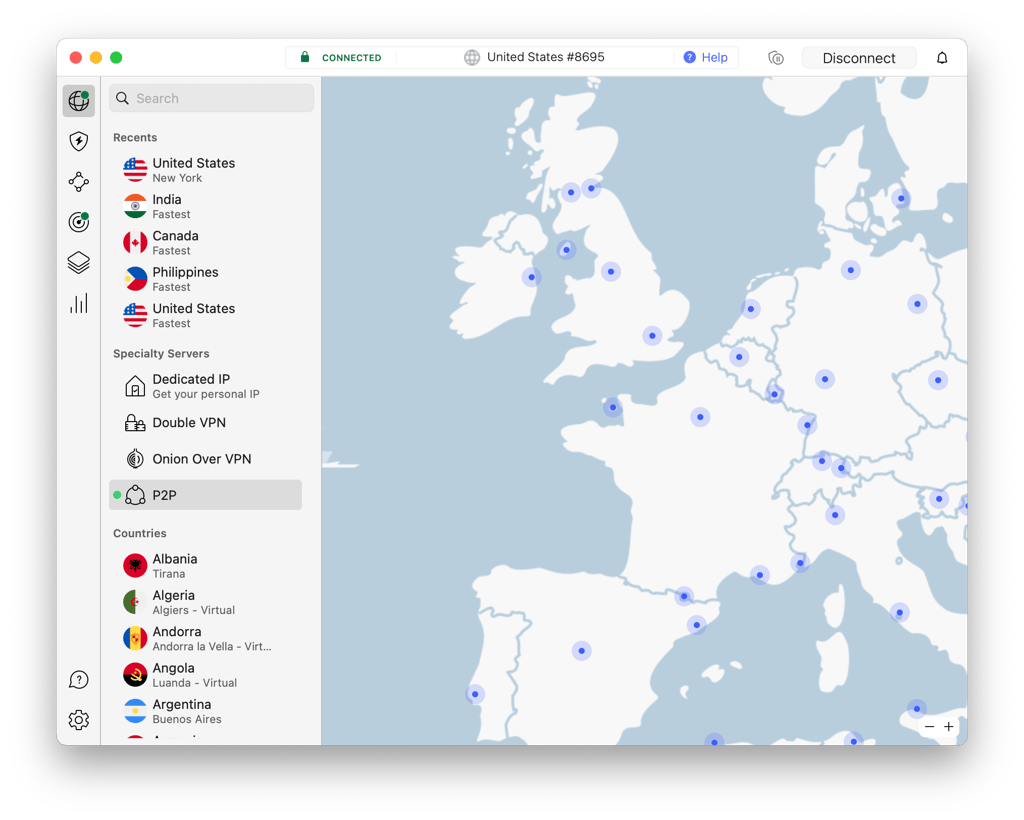Open the Help link in title bar

click(x=705, y=57)
